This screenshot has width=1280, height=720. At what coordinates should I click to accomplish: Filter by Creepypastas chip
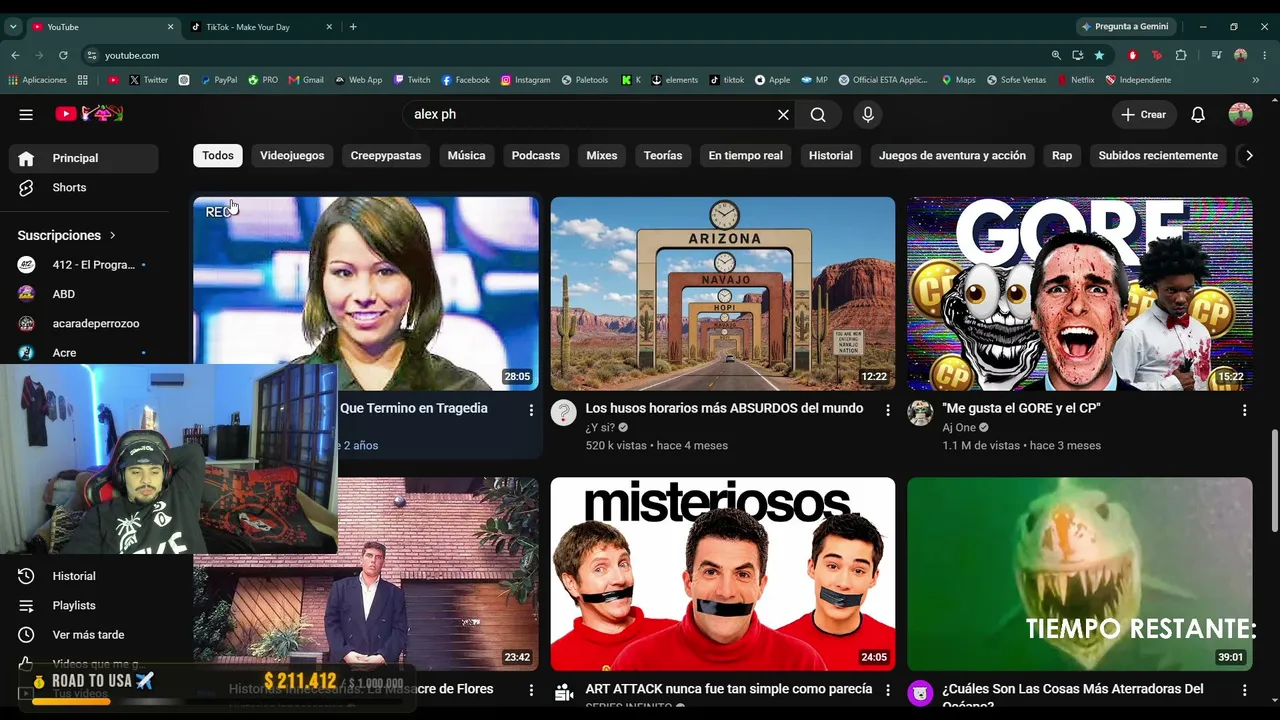pyautogui.click(x=386, y=155)
